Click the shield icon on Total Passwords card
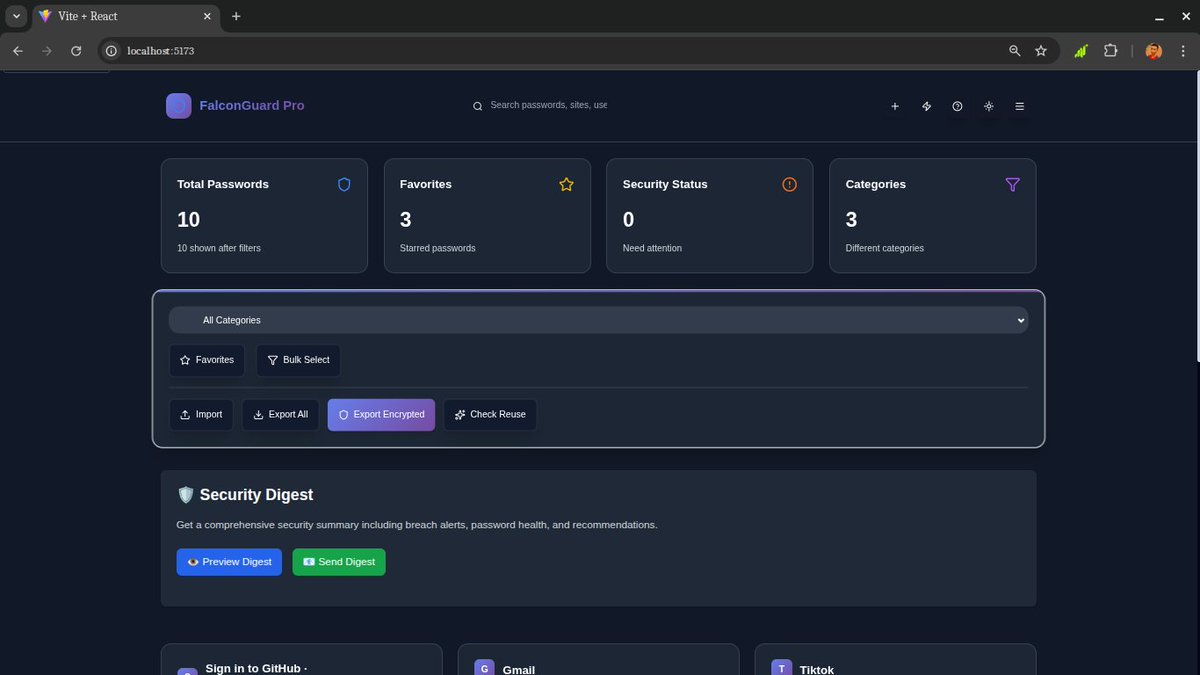The width and height of the screenshot is (1200, 675). [344, 184]
